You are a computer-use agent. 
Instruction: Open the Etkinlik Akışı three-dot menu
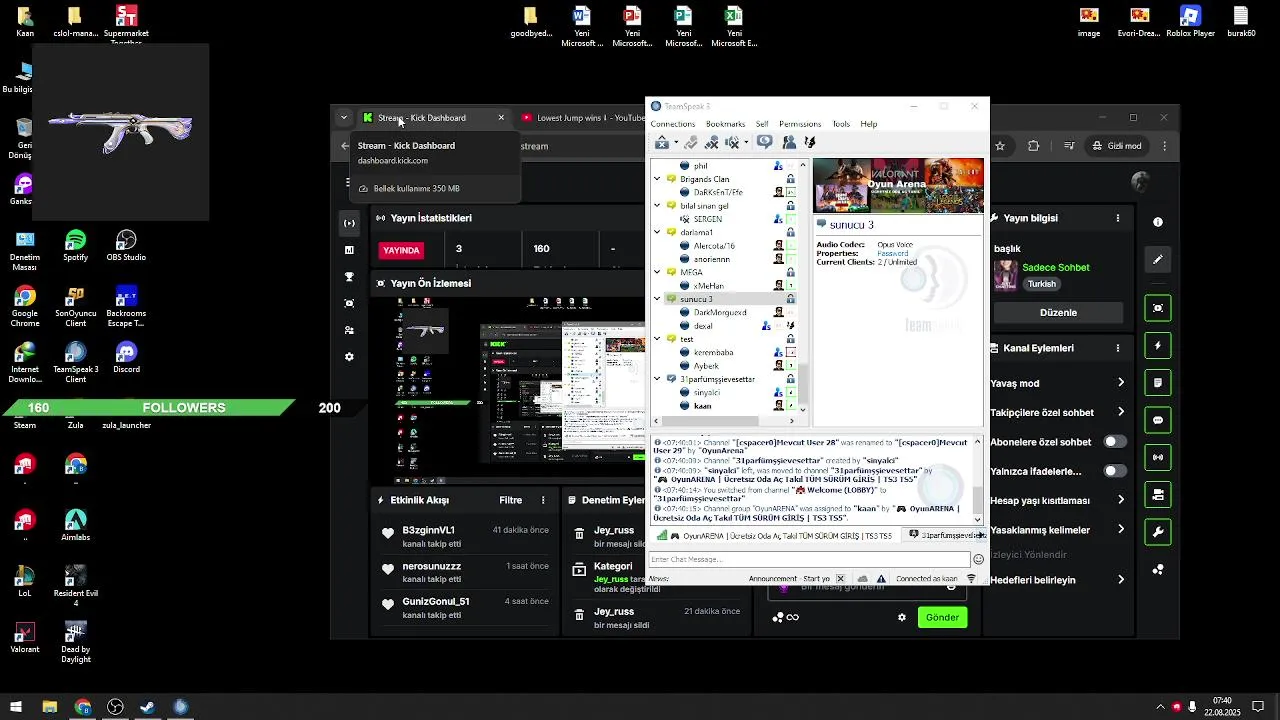pyautogui.click(x=544, y=500)
